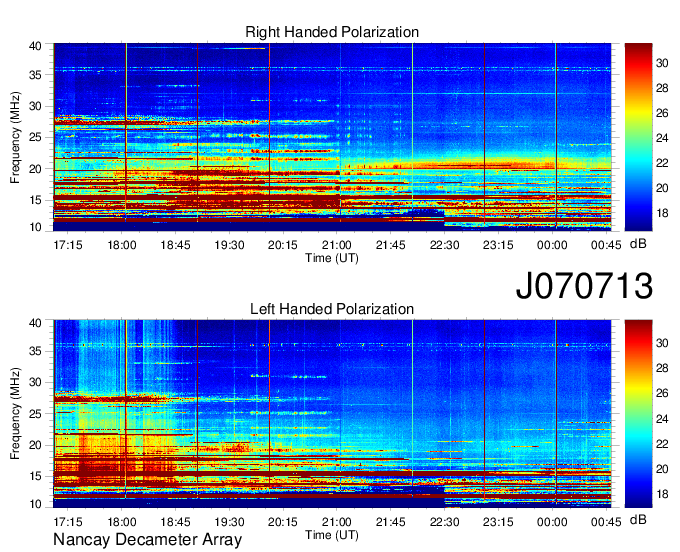Click the 25 MHz tick label on top plot
The height and width of the screenshot is (552, 680).
click(x=35, y=137)
